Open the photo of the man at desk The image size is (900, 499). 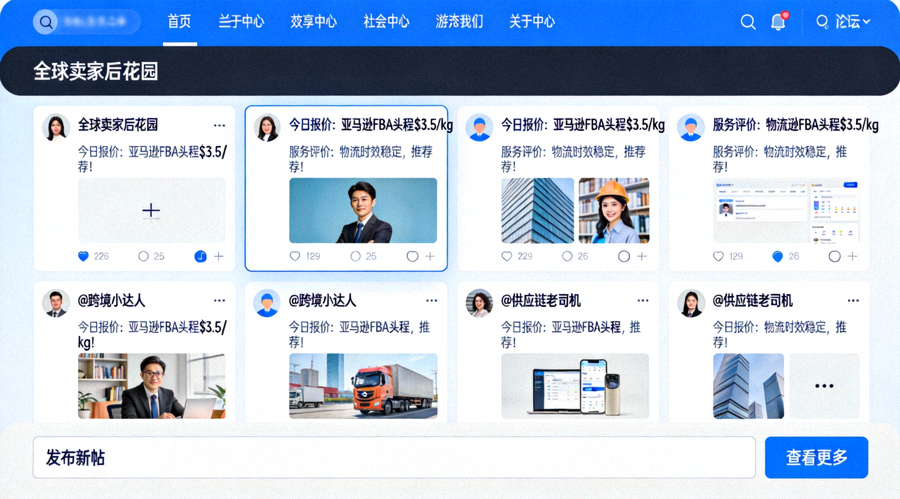pyautogui.click(x=152, y=386)
